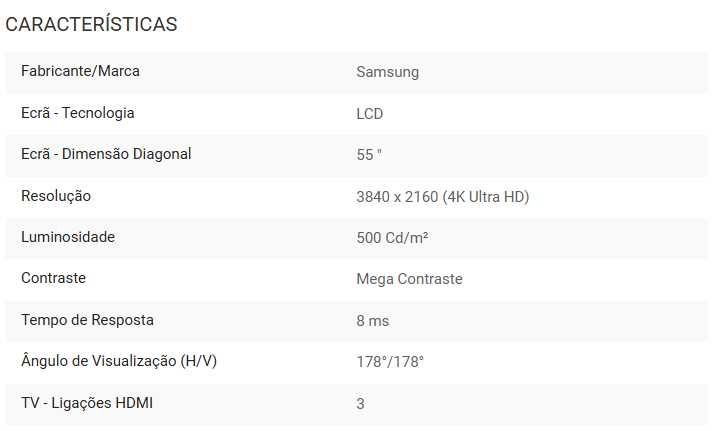Select the 55 inch diagonal value

pos(369,155)
